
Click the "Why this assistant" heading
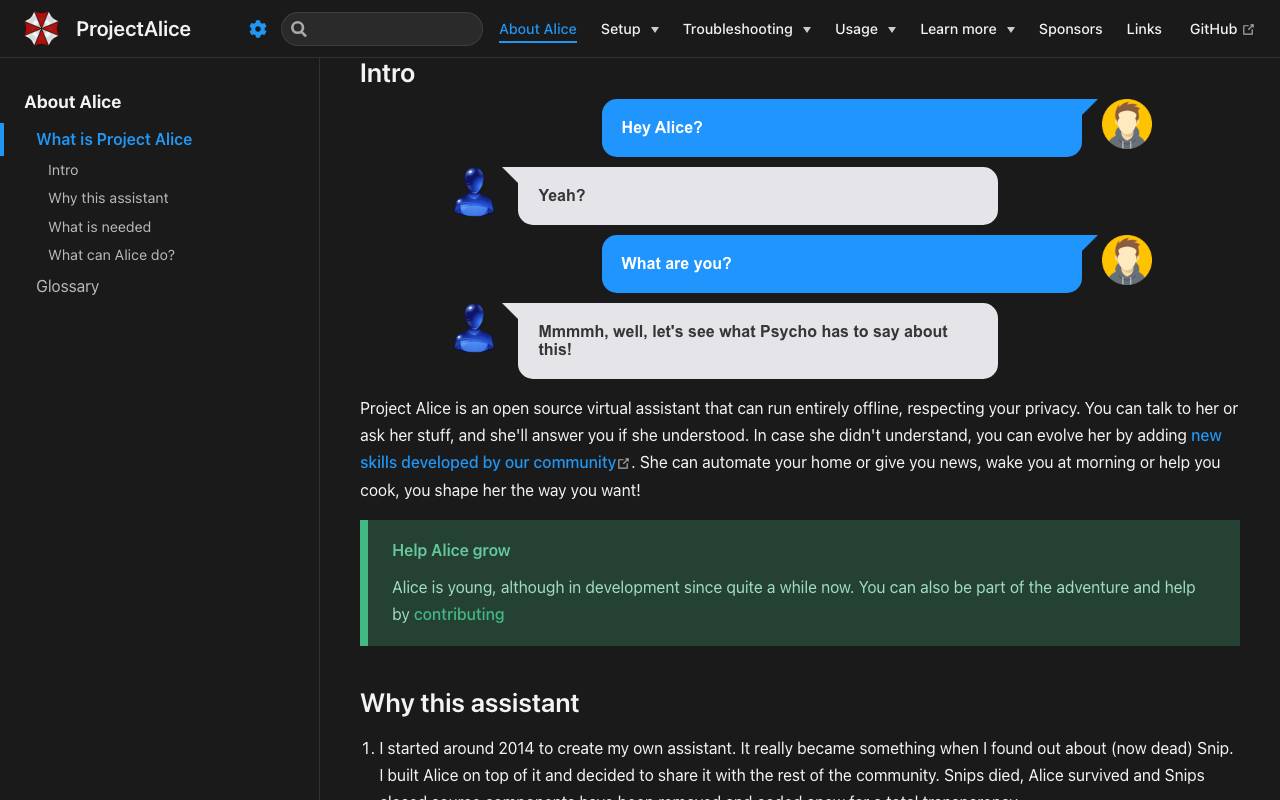click(x=469, y=703)
